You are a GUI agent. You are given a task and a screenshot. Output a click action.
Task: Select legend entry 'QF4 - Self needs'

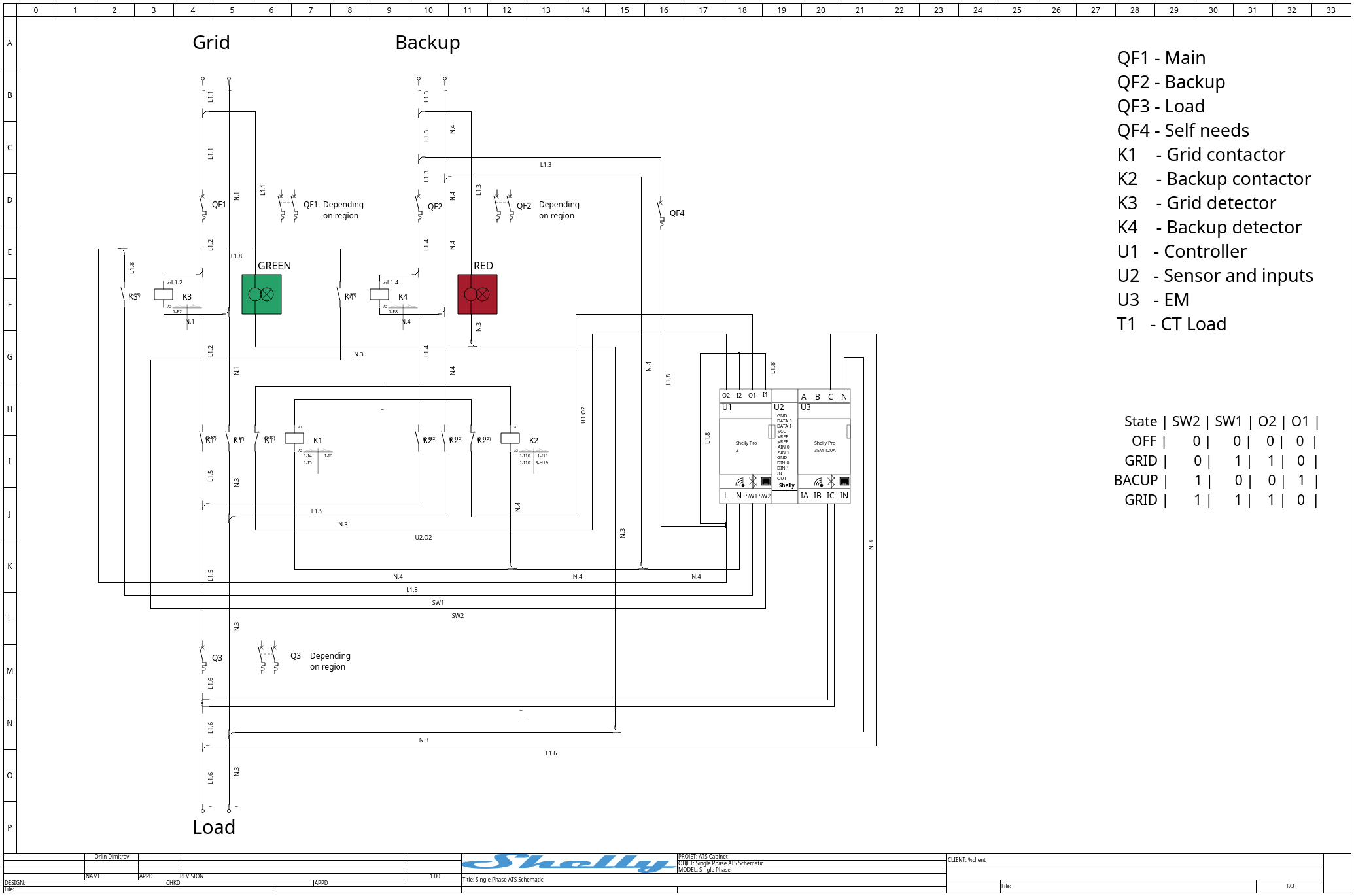(1183, 130)
